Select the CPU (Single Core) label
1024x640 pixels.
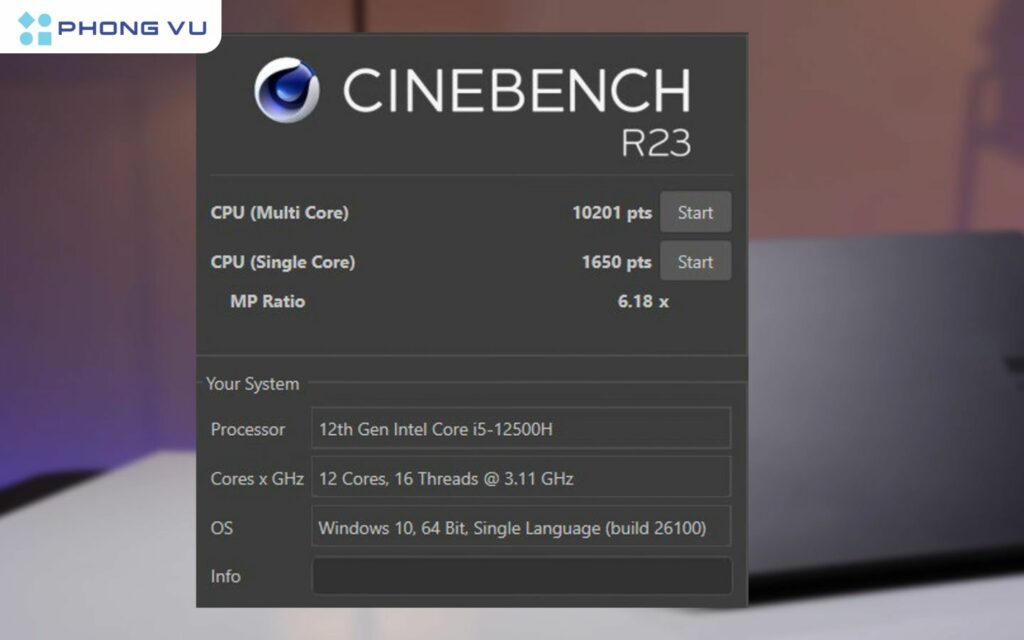click(x=285, y=261)
